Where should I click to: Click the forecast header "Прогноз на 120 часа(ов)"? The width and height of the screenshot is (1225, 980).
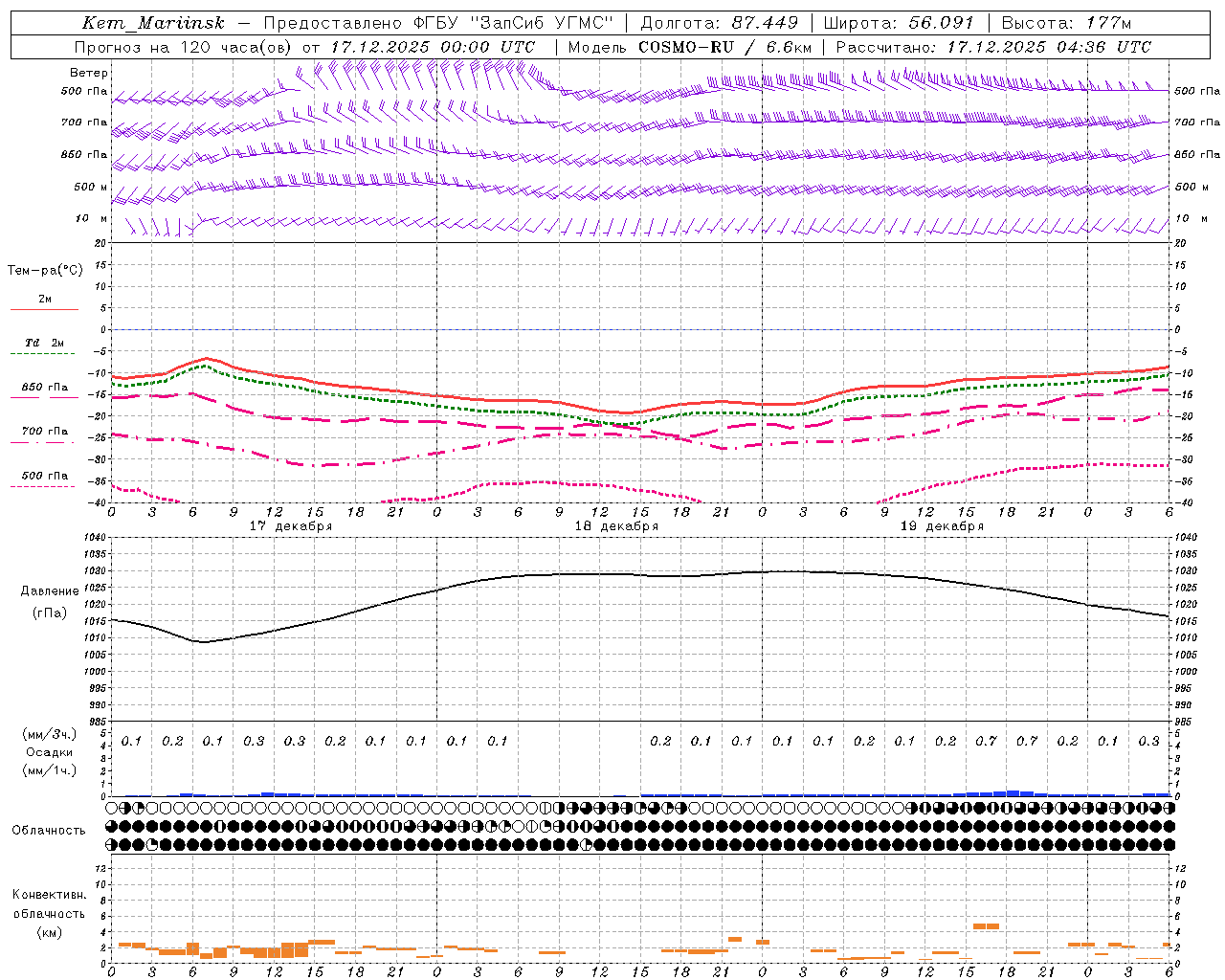(x=185, y=47)
